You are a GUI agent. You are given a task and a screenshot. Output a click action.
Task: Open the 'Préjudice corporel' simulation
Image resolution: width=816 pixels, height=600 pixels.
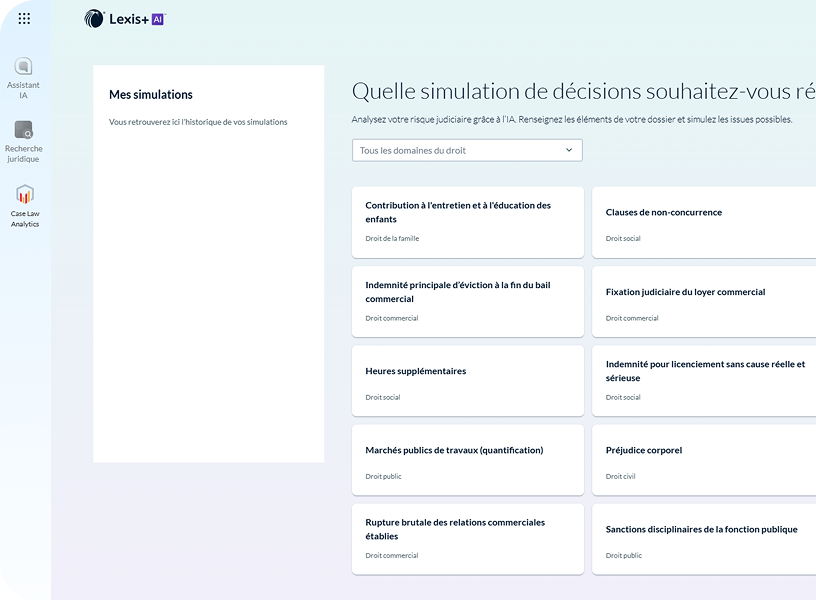point(703,459)
